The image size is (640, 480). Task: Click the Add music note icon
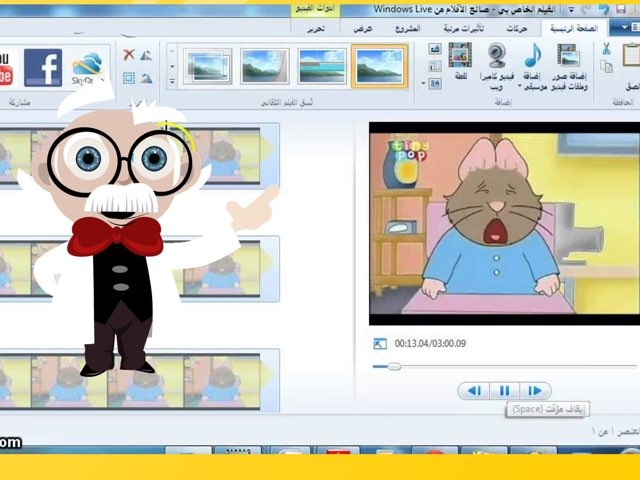point(533,55)
